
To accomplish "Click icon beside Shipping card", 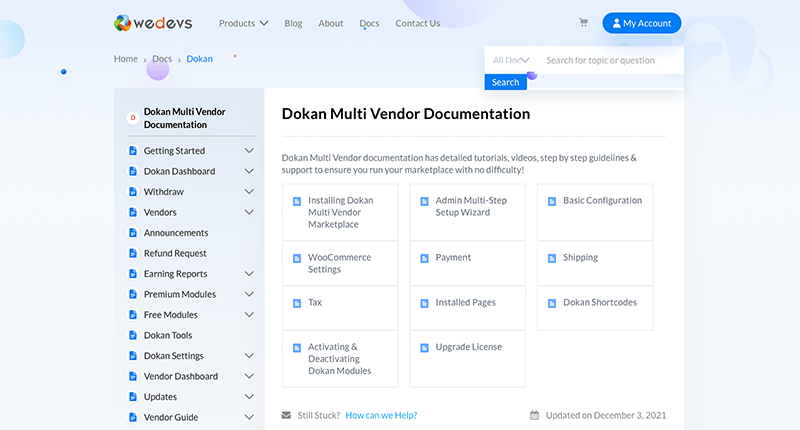I will (x=552, y=259).
